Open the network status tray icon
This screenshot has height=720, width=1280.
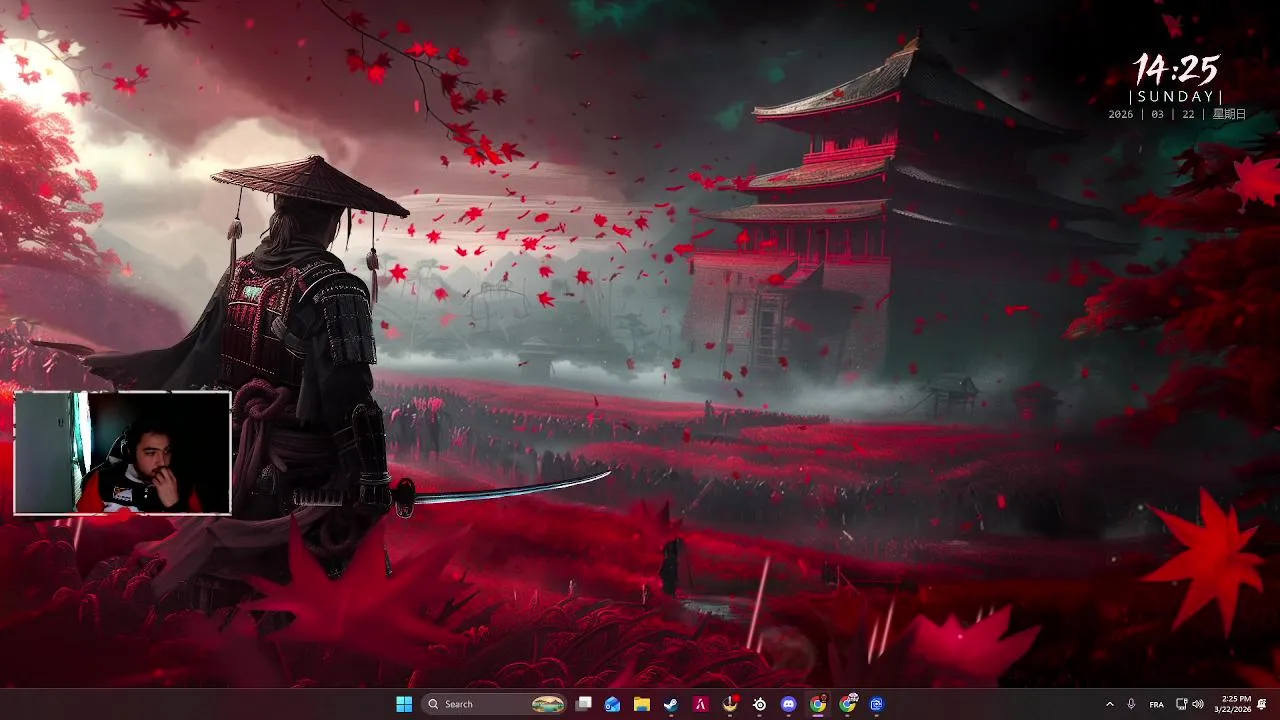pos(1182,704)
